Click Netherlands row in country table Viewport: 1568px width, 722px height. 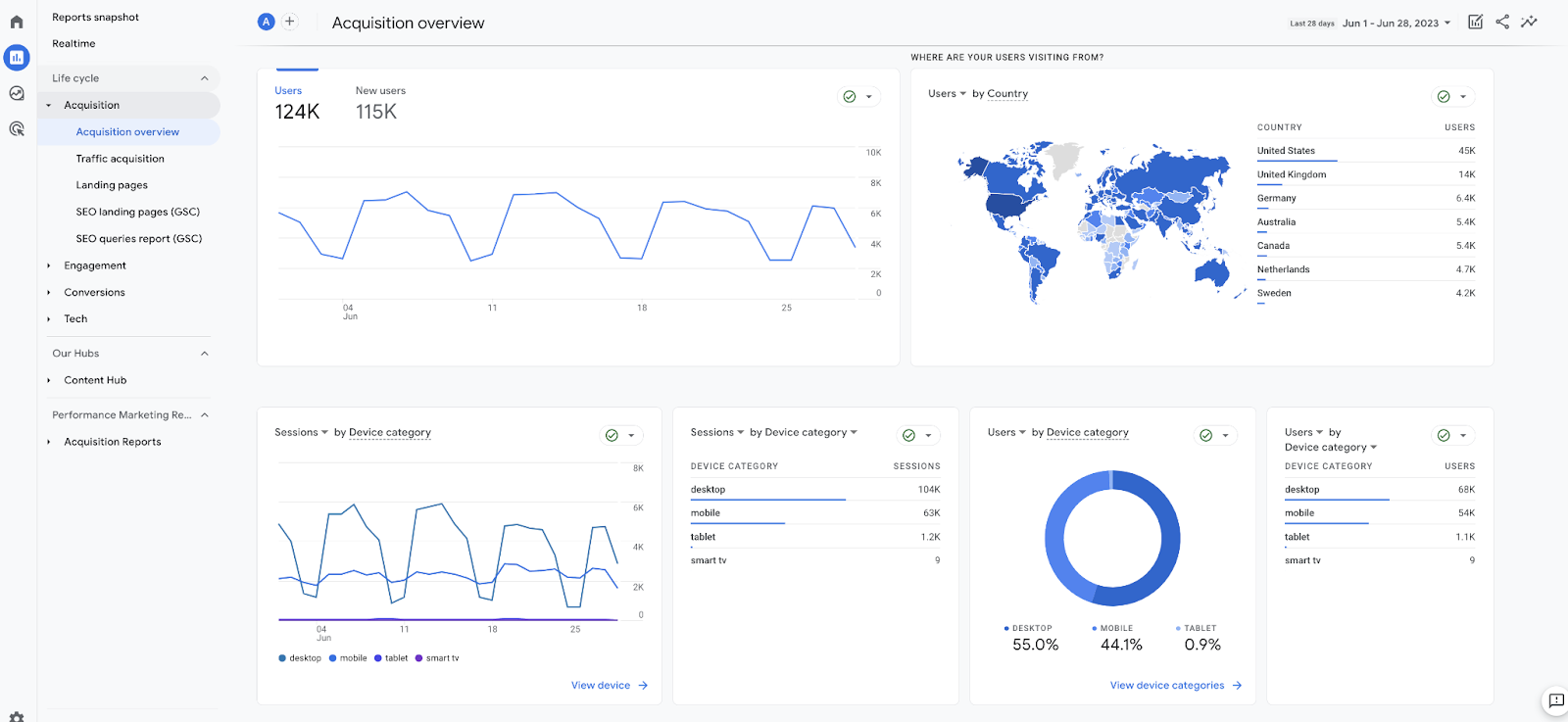tap(1366, 269)
